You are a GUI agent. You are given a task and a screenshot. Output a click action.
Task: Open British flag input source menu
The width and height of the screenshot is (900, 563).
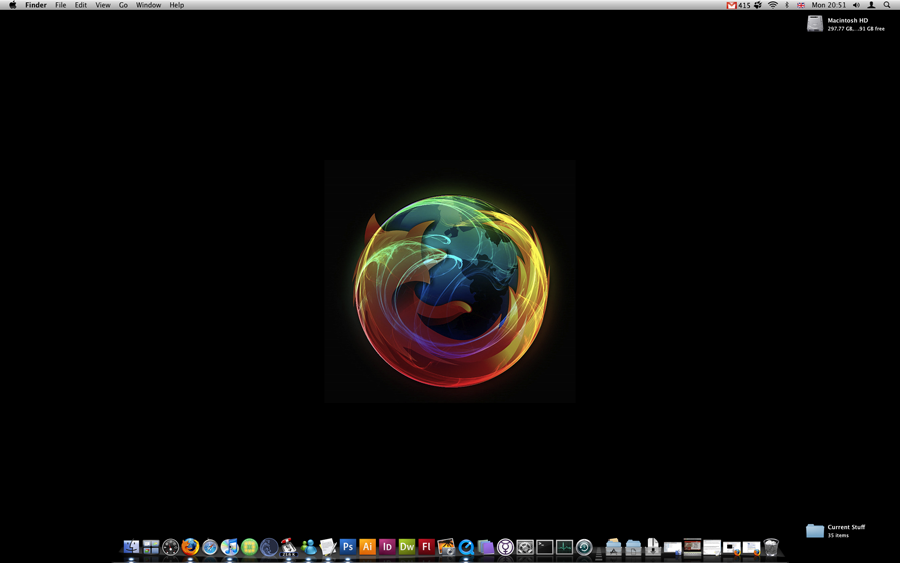coord(801,5)
